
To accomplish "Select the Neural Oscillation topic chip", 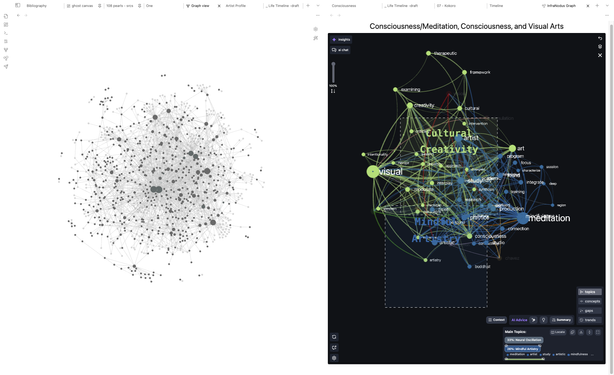I will coord(524,340).
